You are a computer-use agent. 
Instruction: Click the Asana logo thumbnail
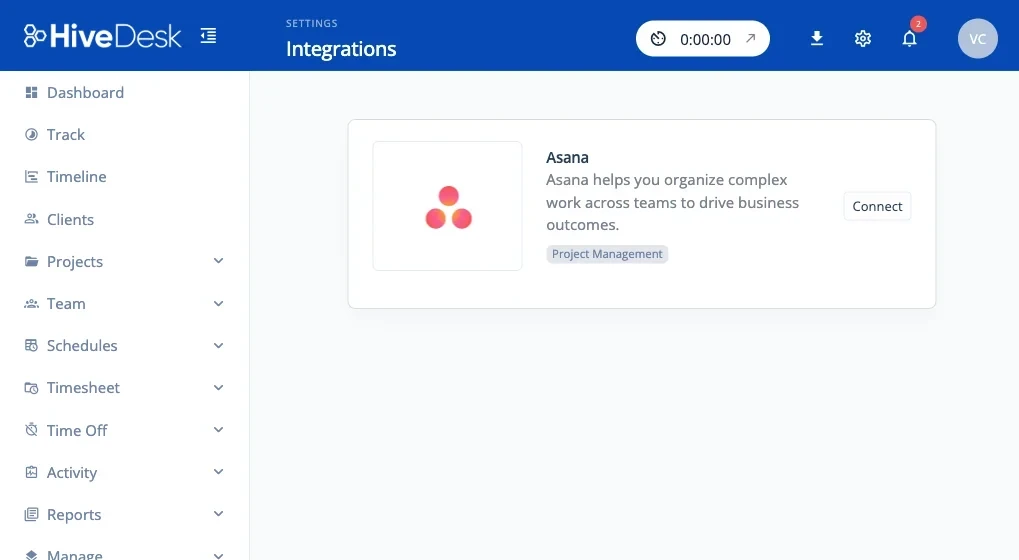(447, 206)
